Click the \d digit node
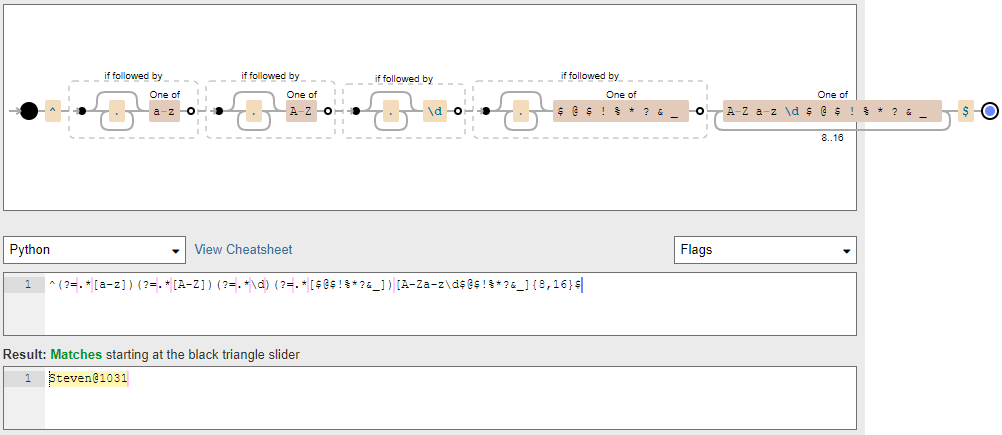1002x435 pixels. 434,111
